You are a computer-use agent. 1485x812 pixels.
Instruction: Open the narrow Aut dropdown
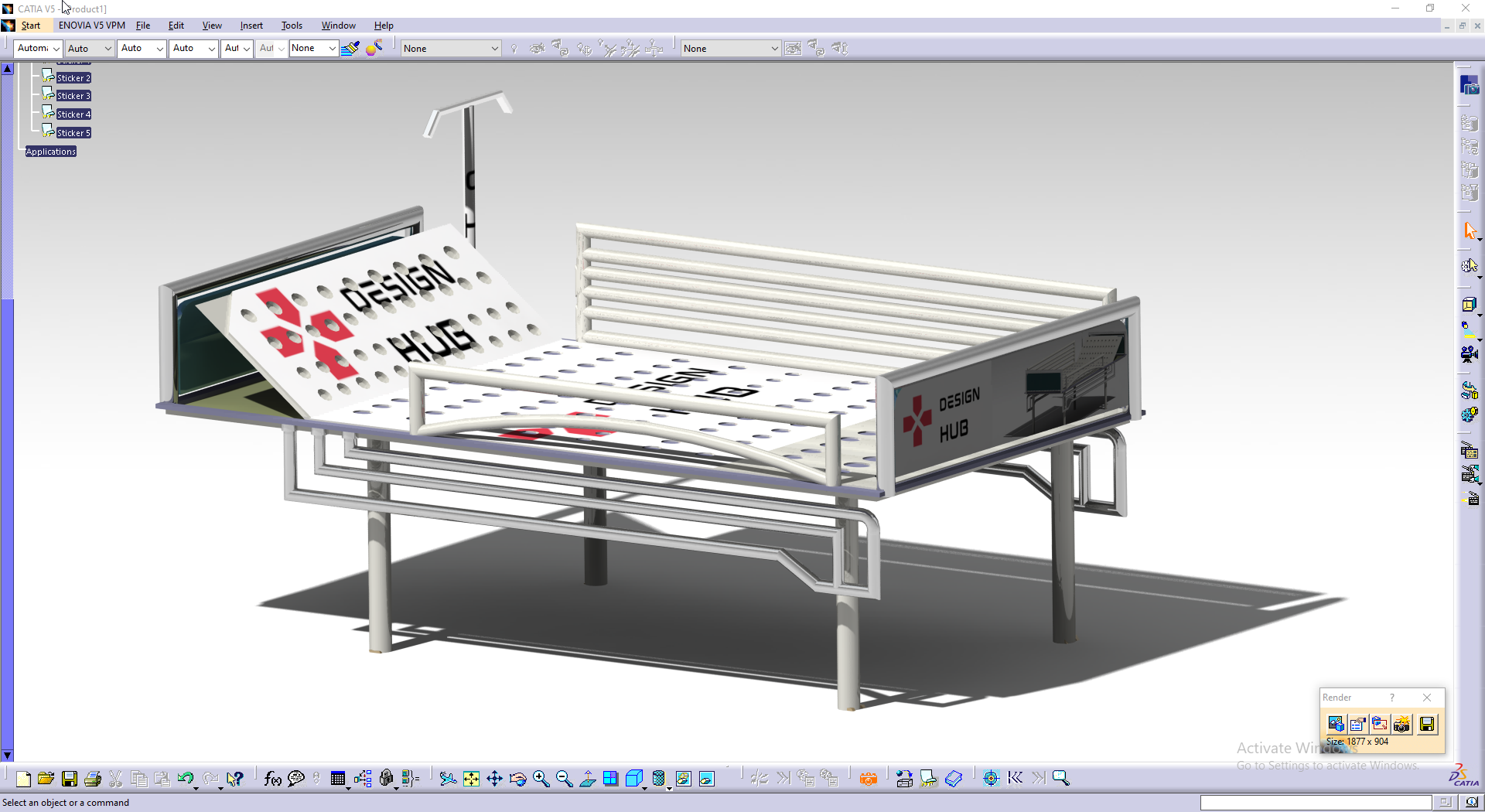click(237, 48)
